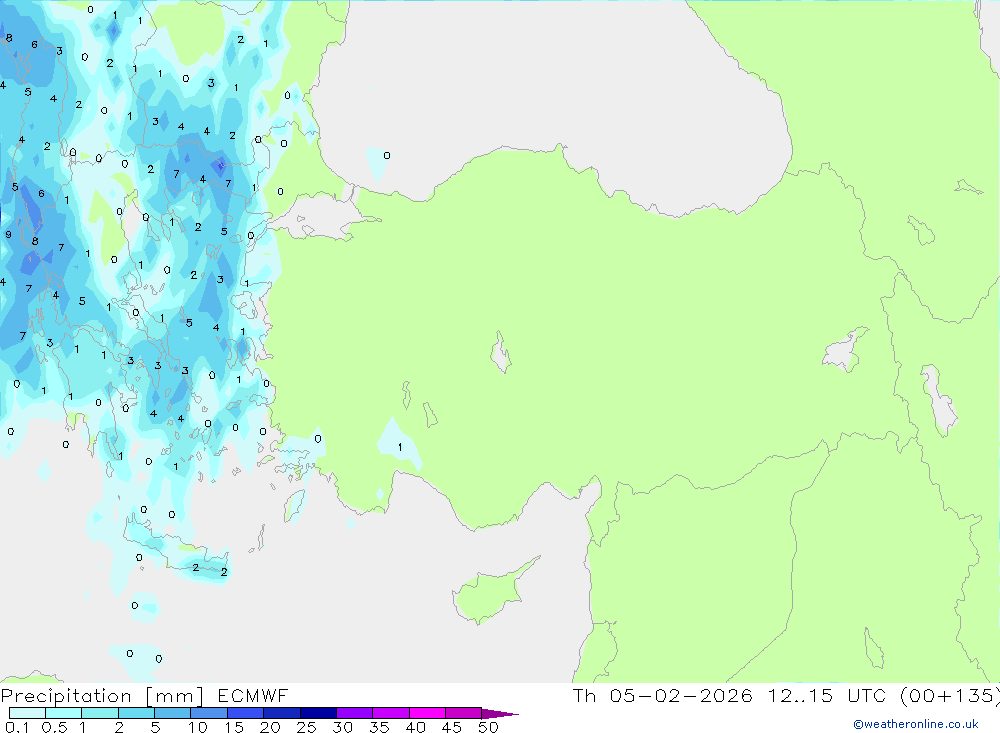Pick the 1–2 mm legend color swatch
The width and height of the screenshot is (1000, 733).
click(x=100, y=713)
